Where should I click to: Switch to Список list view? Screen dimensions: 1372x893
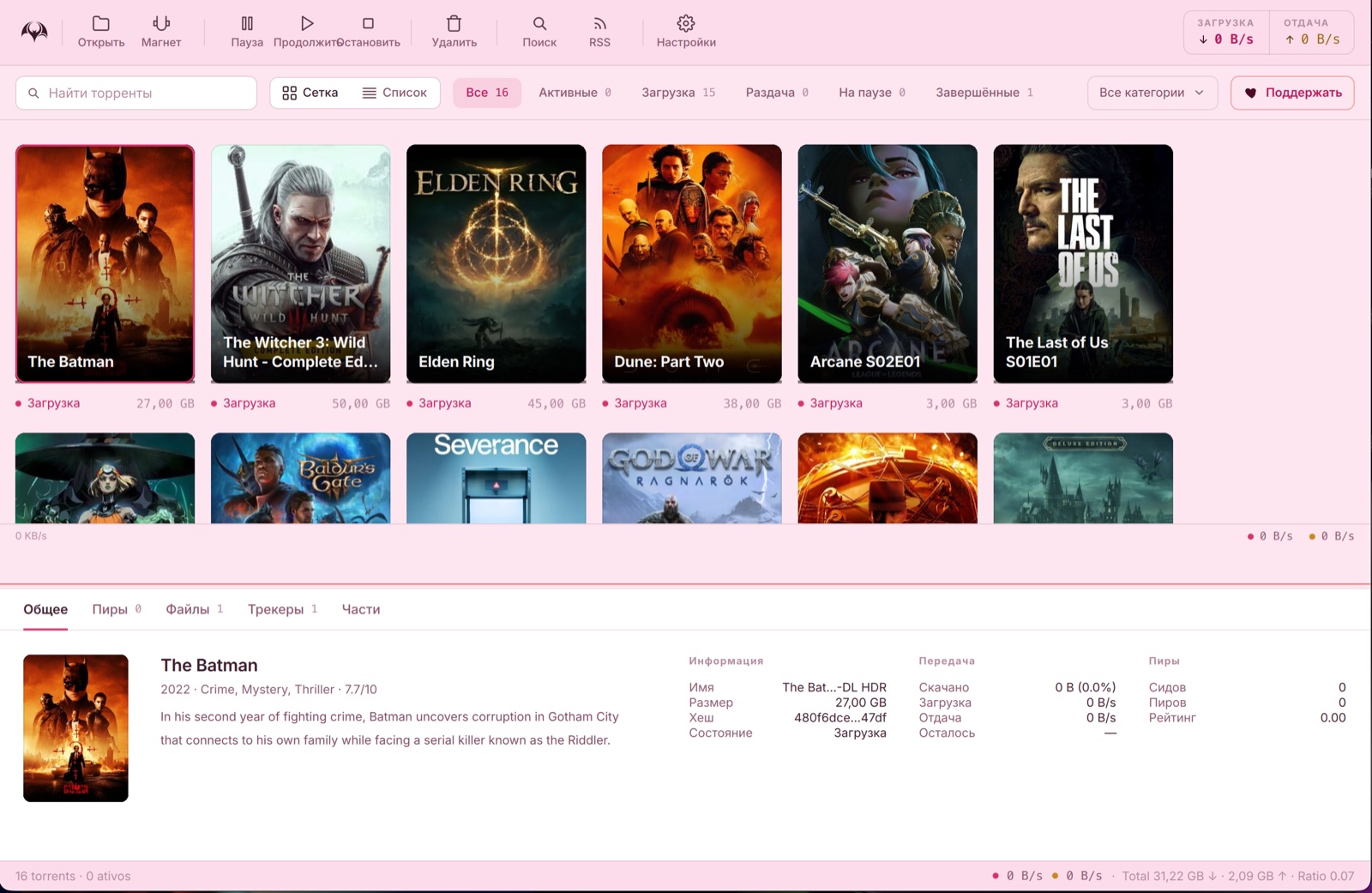pos(394,93)
